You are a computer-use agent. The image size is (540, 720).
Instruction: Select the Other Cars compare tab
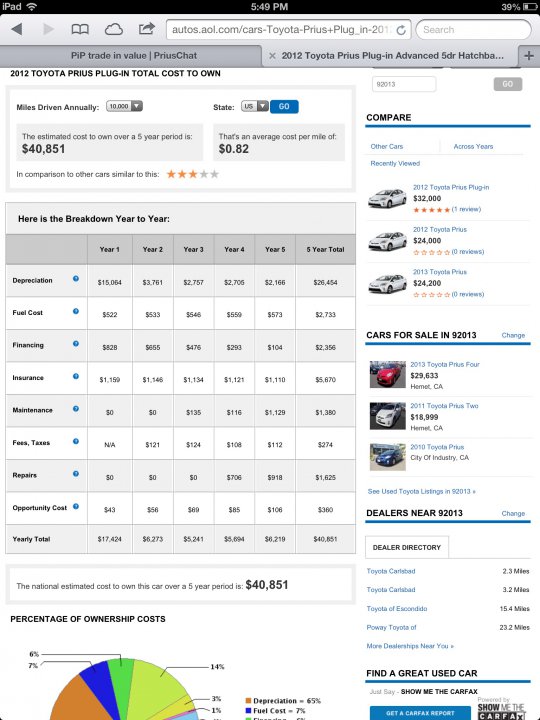pyautogui.click(x=387, y=146)
